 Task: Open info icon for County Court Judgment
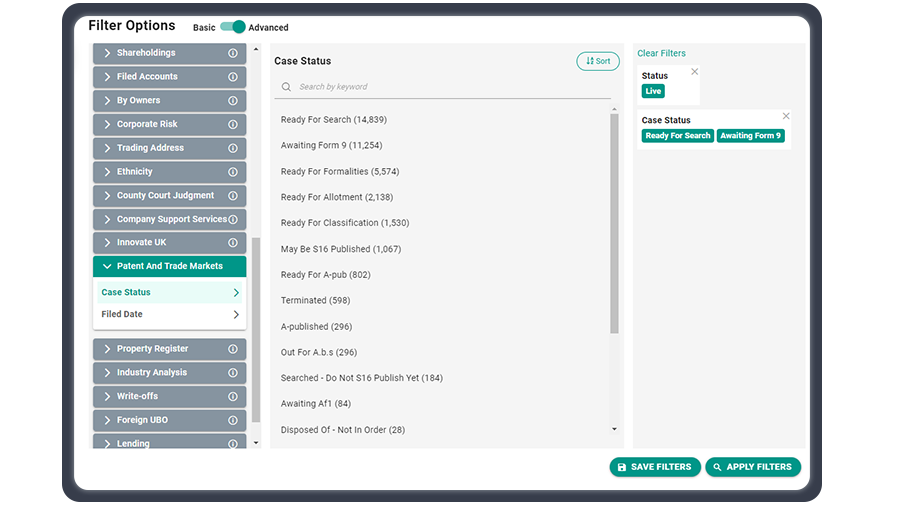233,196
